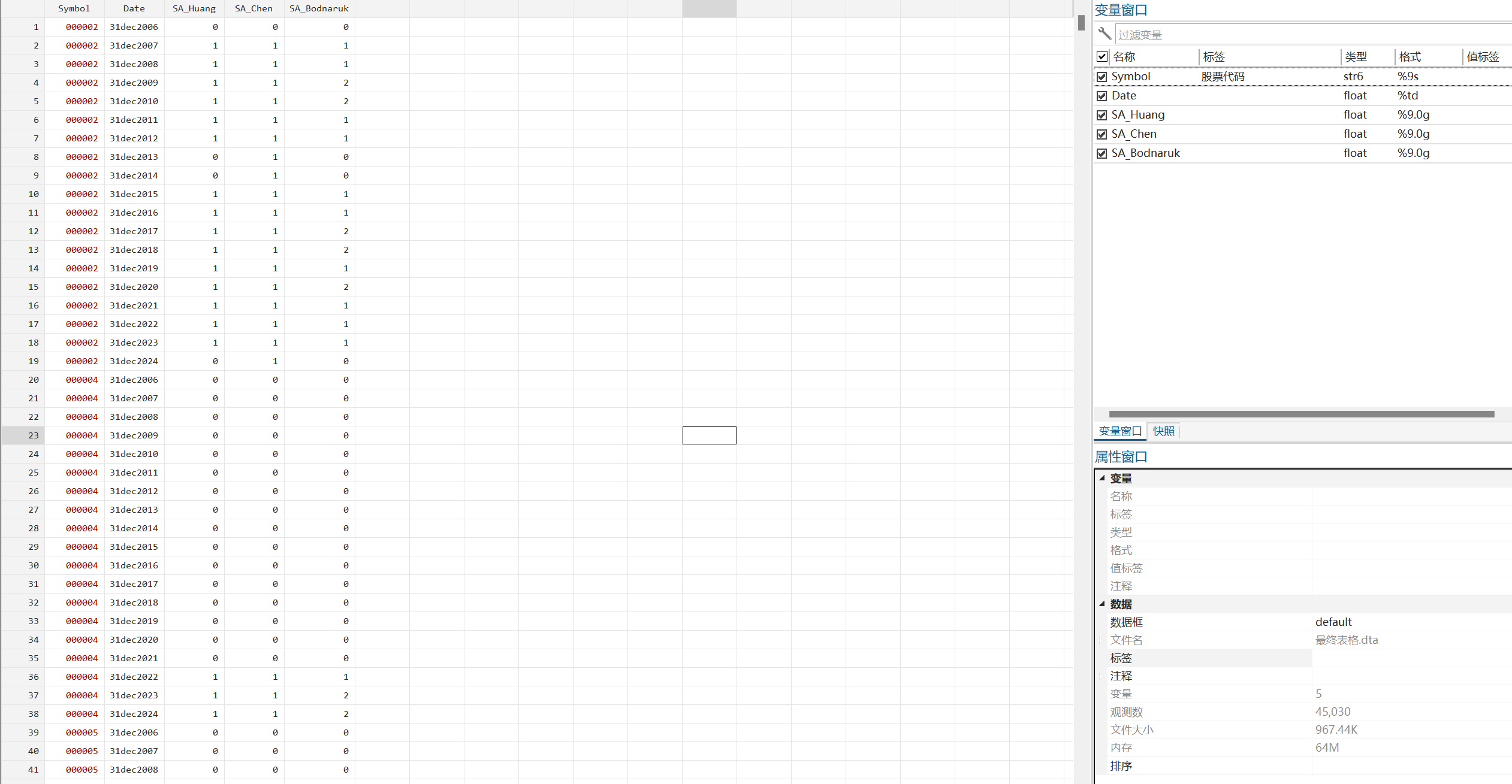Expand the 文件名 property row
The width and height of the screenshot is (1512, 784).
pos(1101,640)
